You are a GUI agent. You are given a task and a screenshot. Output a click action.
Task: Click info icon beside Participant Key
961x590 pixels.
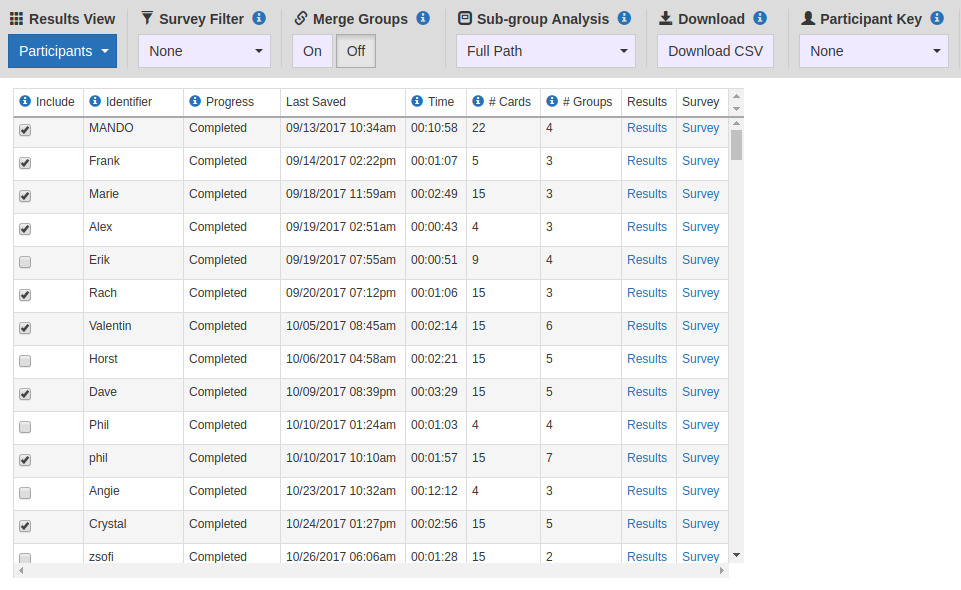click(937, 18)
